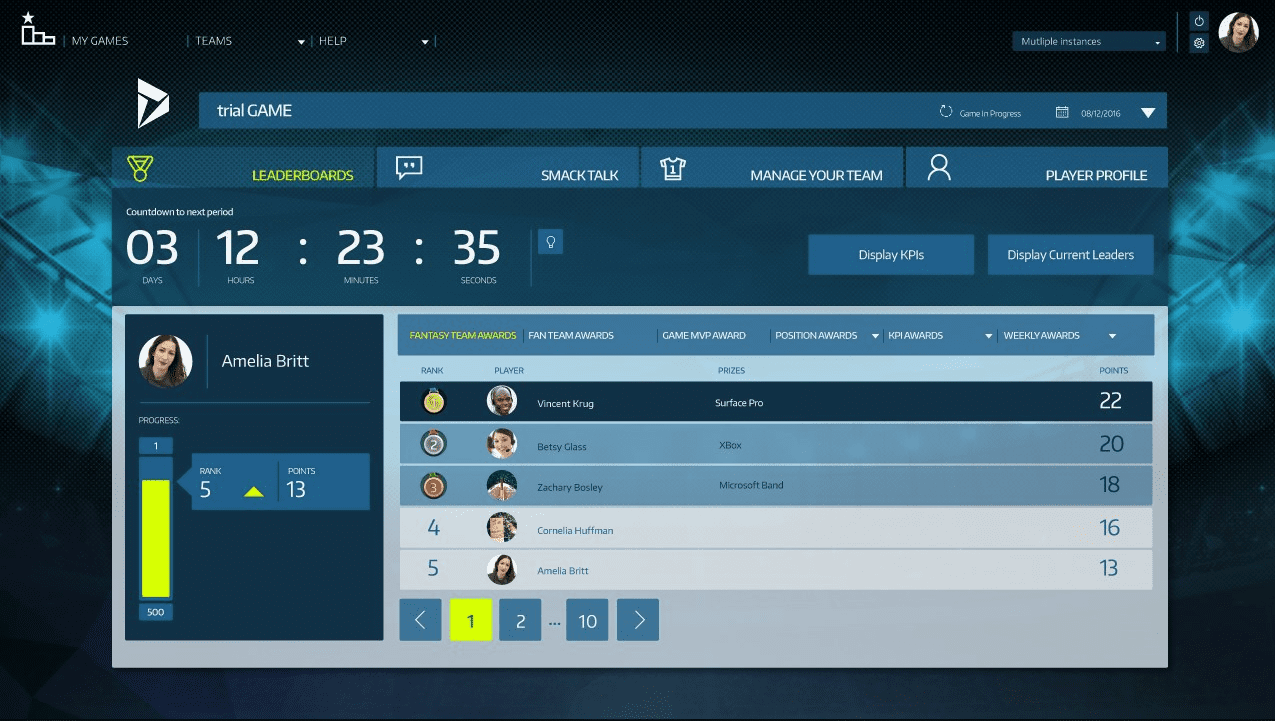Open the Multiple instances dropdown
This screenshot has height=721, width=1275.
[1089, 42]
